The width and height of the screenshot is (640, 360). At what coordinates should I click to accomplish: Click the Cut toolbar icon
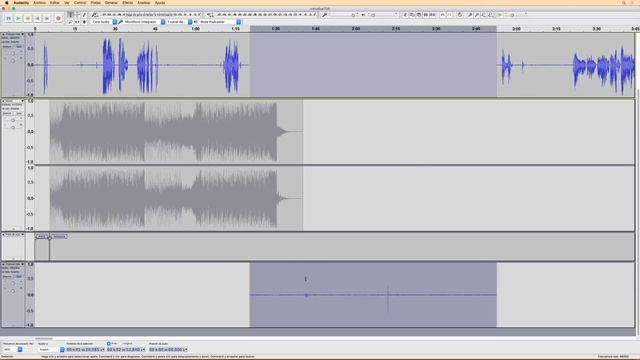tap(405, 15)
